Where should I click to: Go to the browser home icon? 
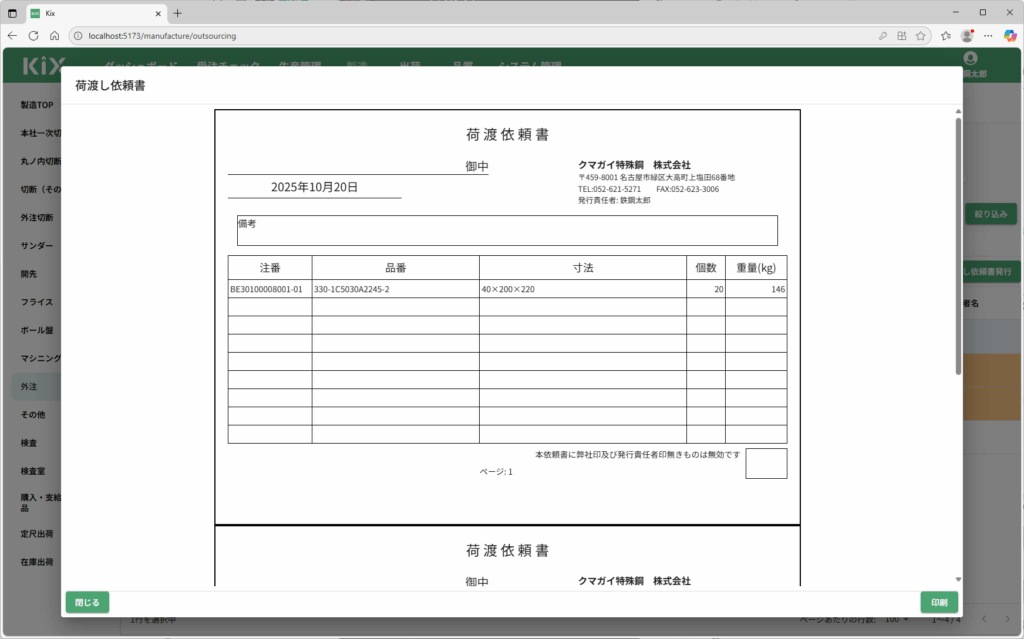pos(54,35)
